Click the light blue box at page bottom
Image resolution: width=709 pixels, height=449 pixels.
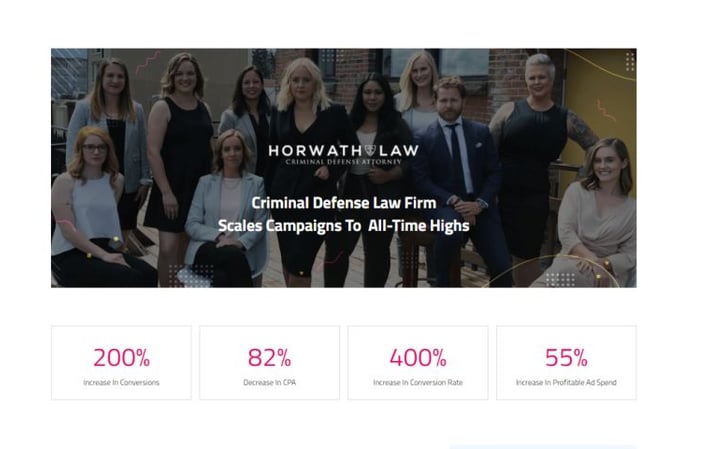click(543, 447)
